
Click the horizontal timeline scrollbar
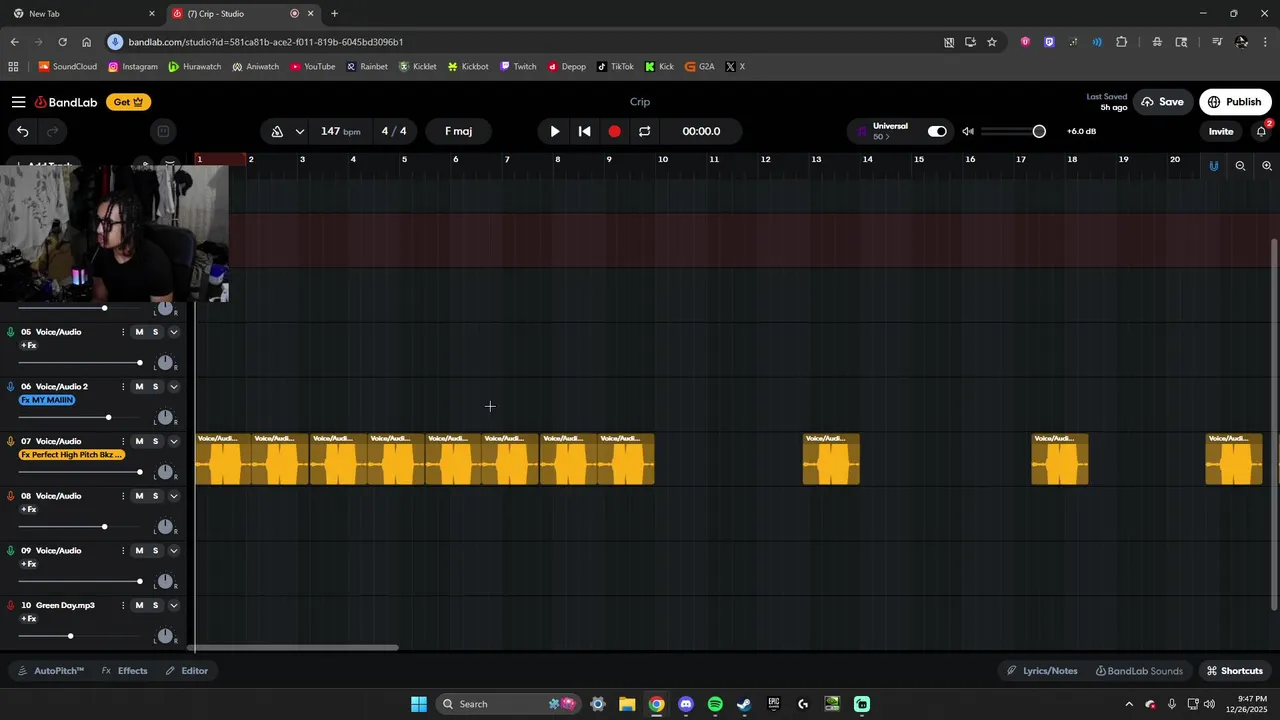[294, 648]
